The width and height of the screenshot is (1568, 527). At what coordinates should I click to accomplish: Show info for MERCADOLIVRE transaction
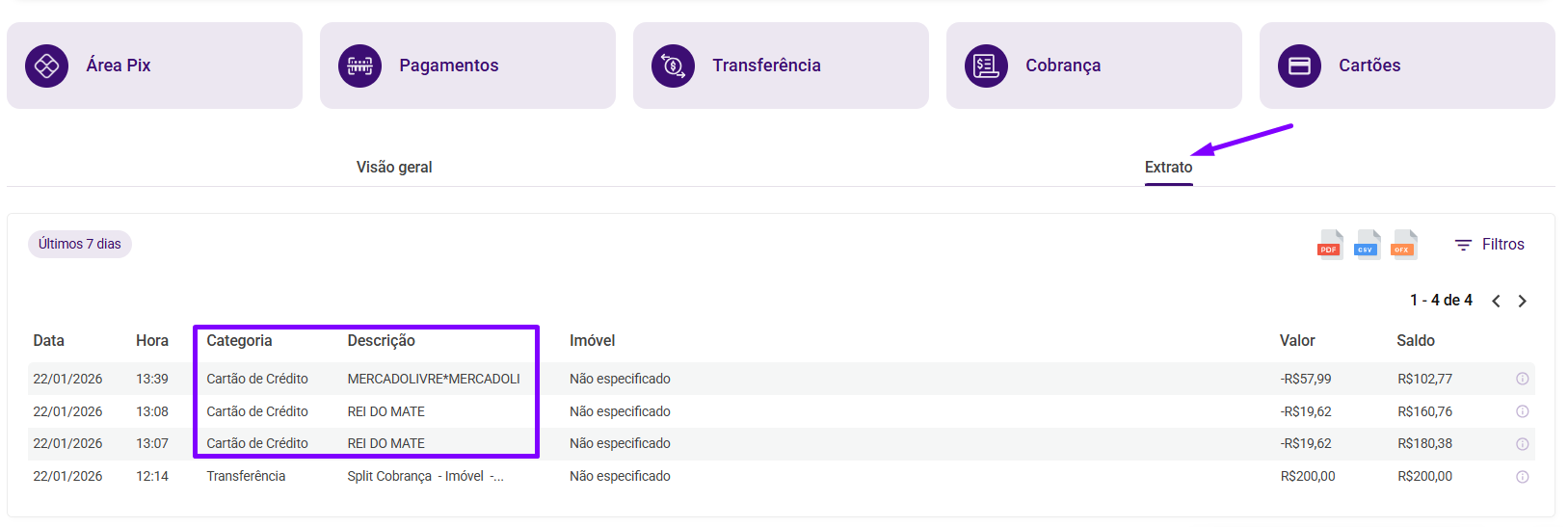[1523, 379]
